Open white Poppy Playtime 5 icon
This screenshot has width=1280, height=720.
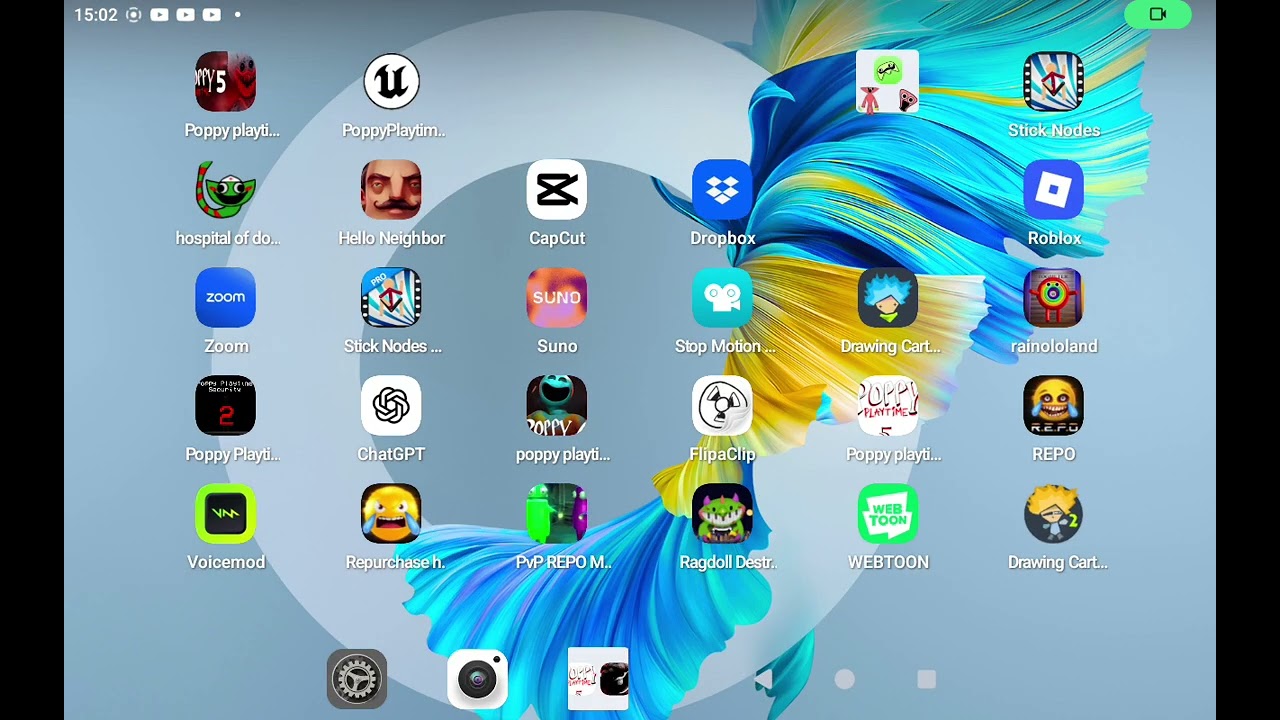click(x=888, y=406)
